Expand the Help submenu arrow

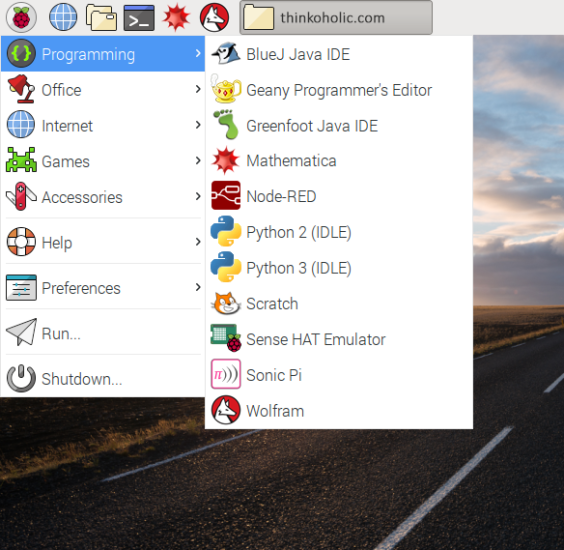click(x=198, y=242)
